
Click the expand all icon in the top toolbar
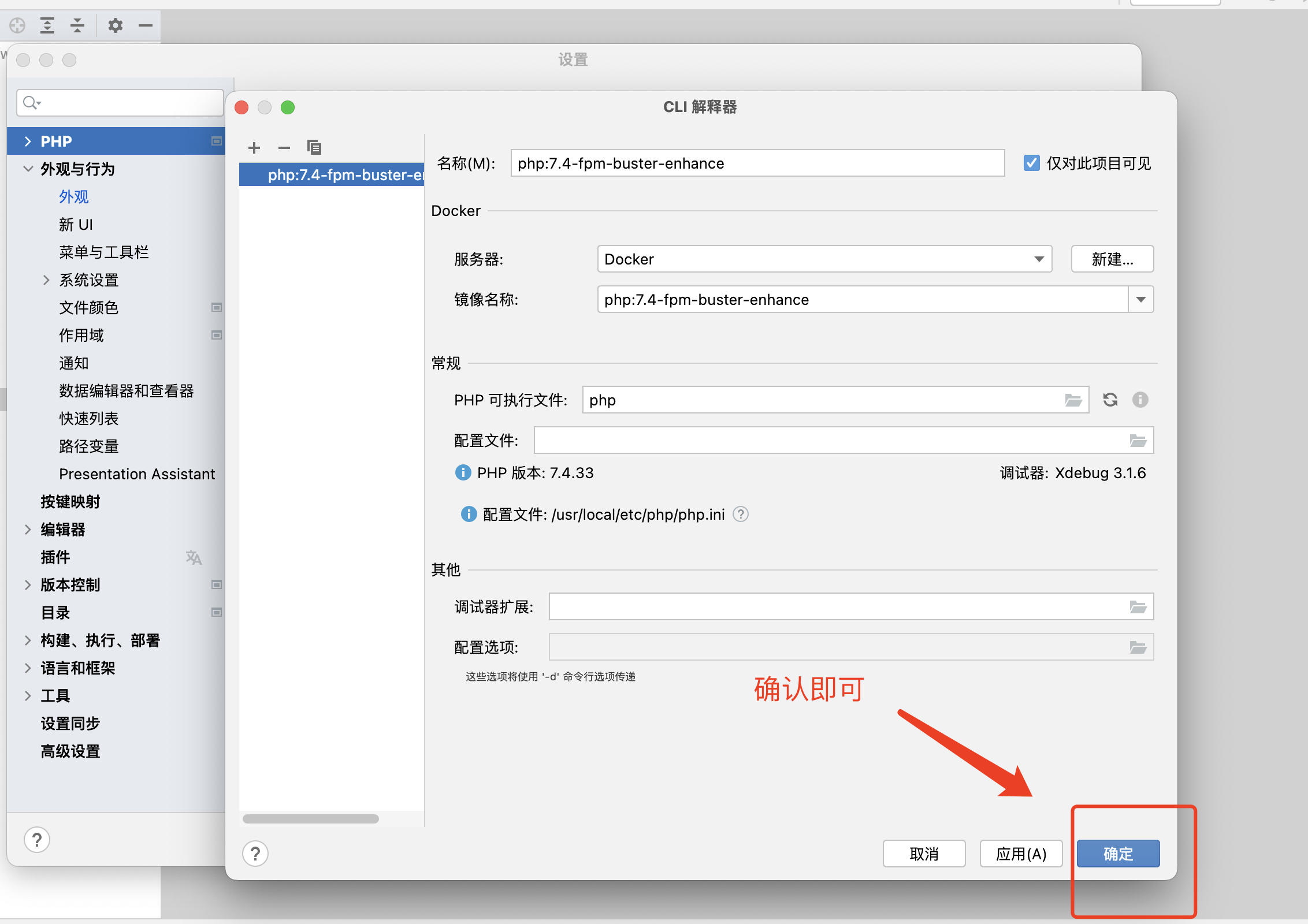[x=47, y=25]
